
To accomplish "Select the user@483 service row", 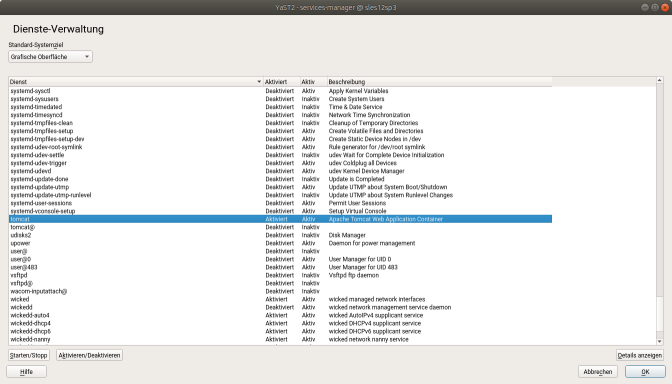I will tap(280, 267).
